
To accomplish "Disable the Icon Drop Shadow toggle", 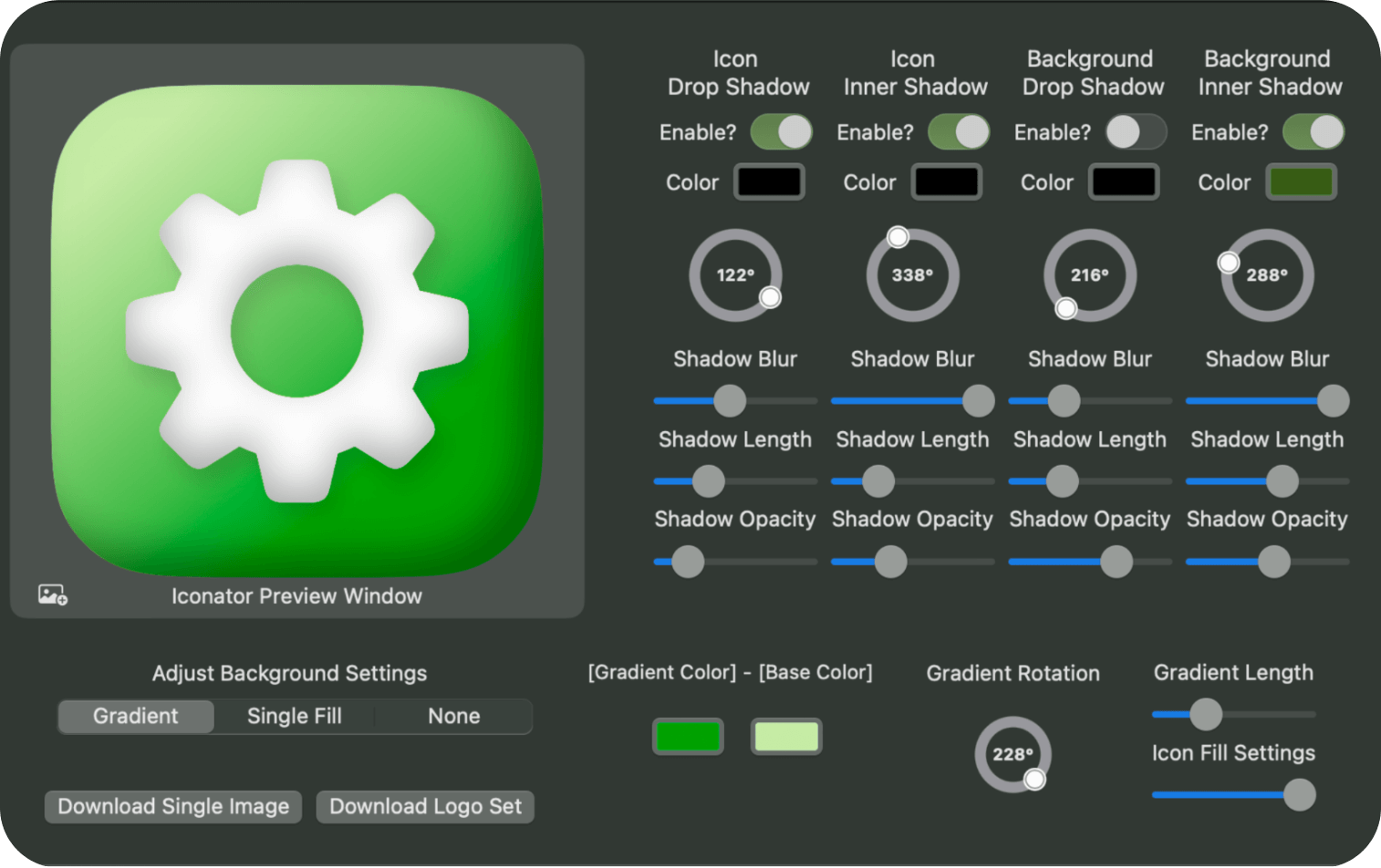I will click(782, 132).
